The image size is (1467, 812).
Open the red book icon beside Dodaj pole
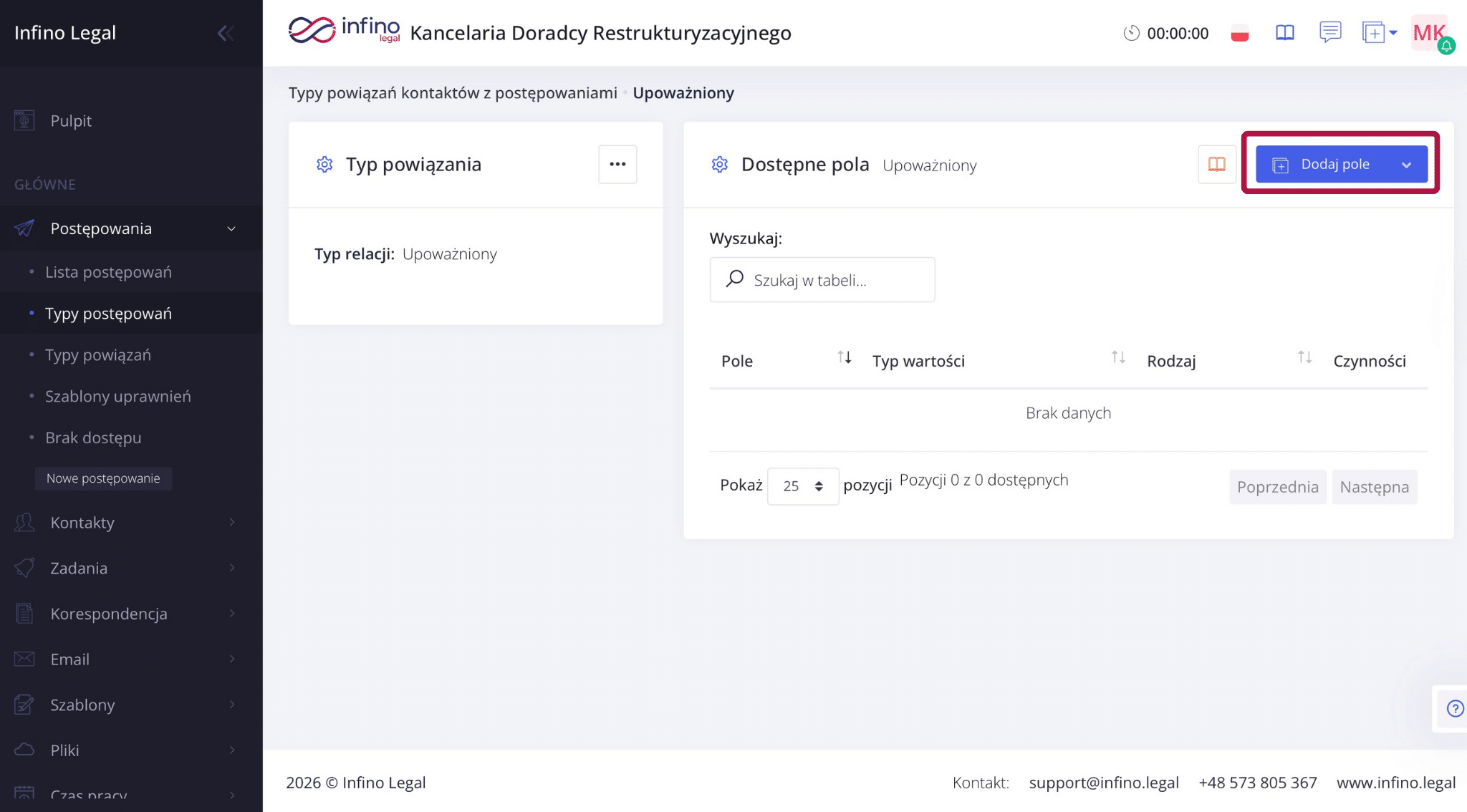coord(1216,164)
